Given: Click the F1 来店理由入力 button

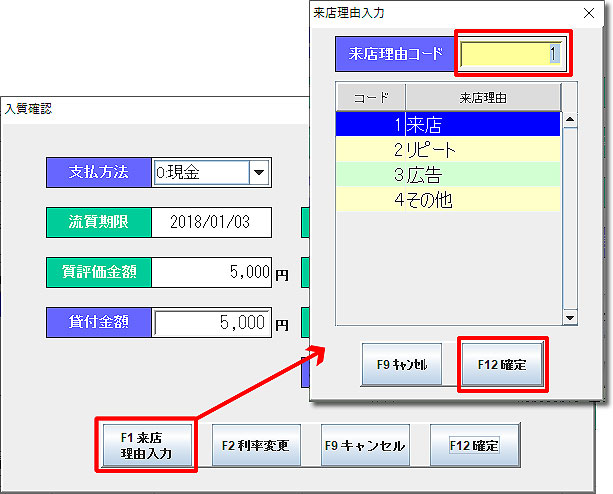Looking at the screenshot, I should tap(147, 446).
